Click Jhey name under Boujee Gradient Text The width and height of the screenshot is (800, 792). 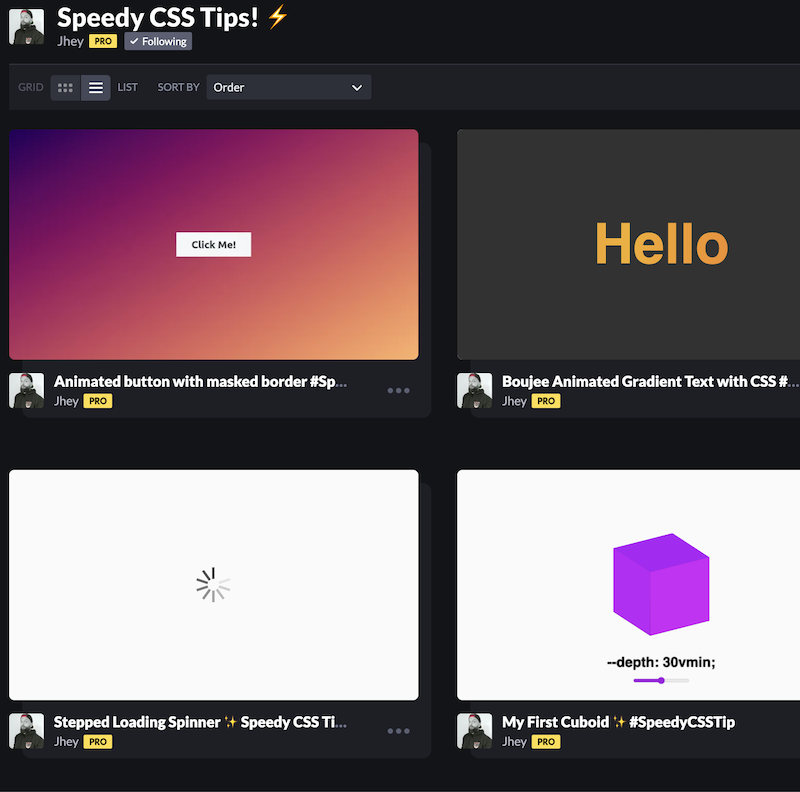pyautogui.click(x=514, y=401)
